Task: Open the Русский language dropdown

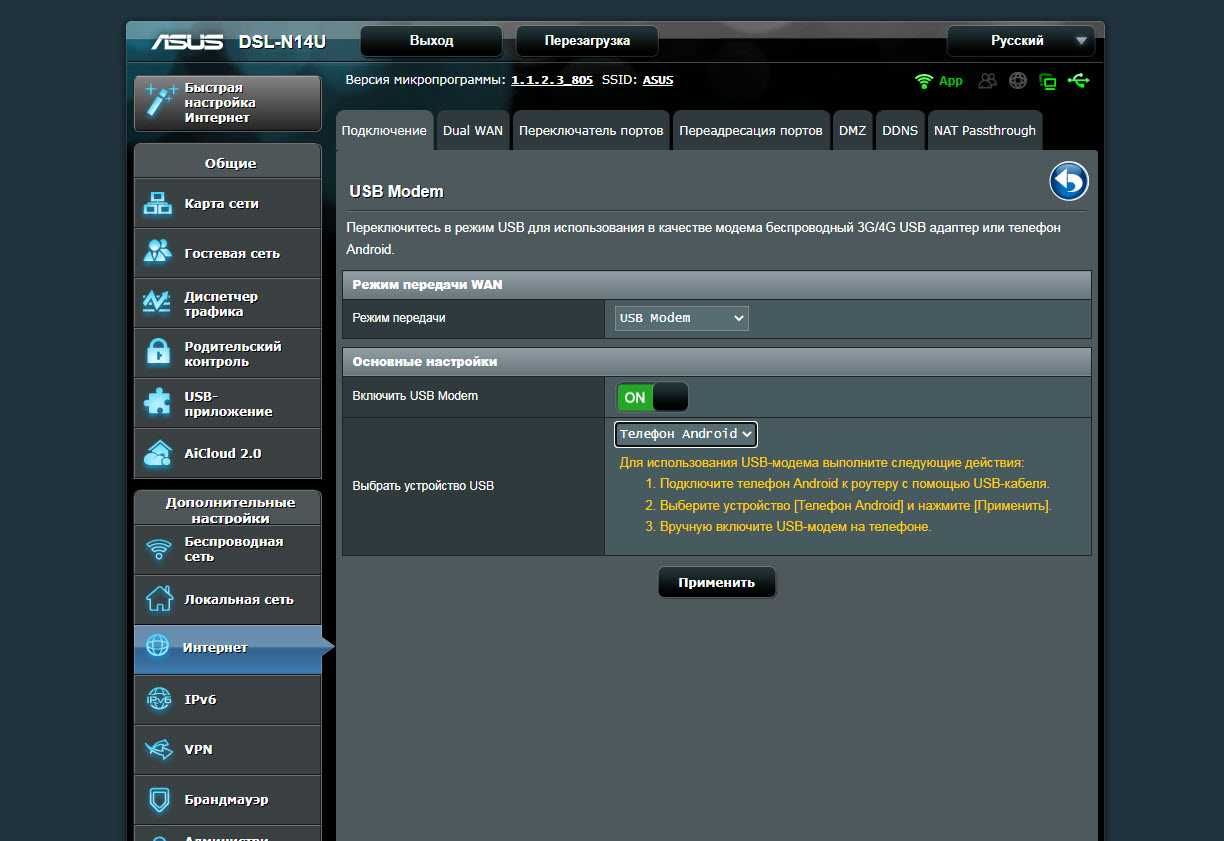Action: click(1021, 41)
